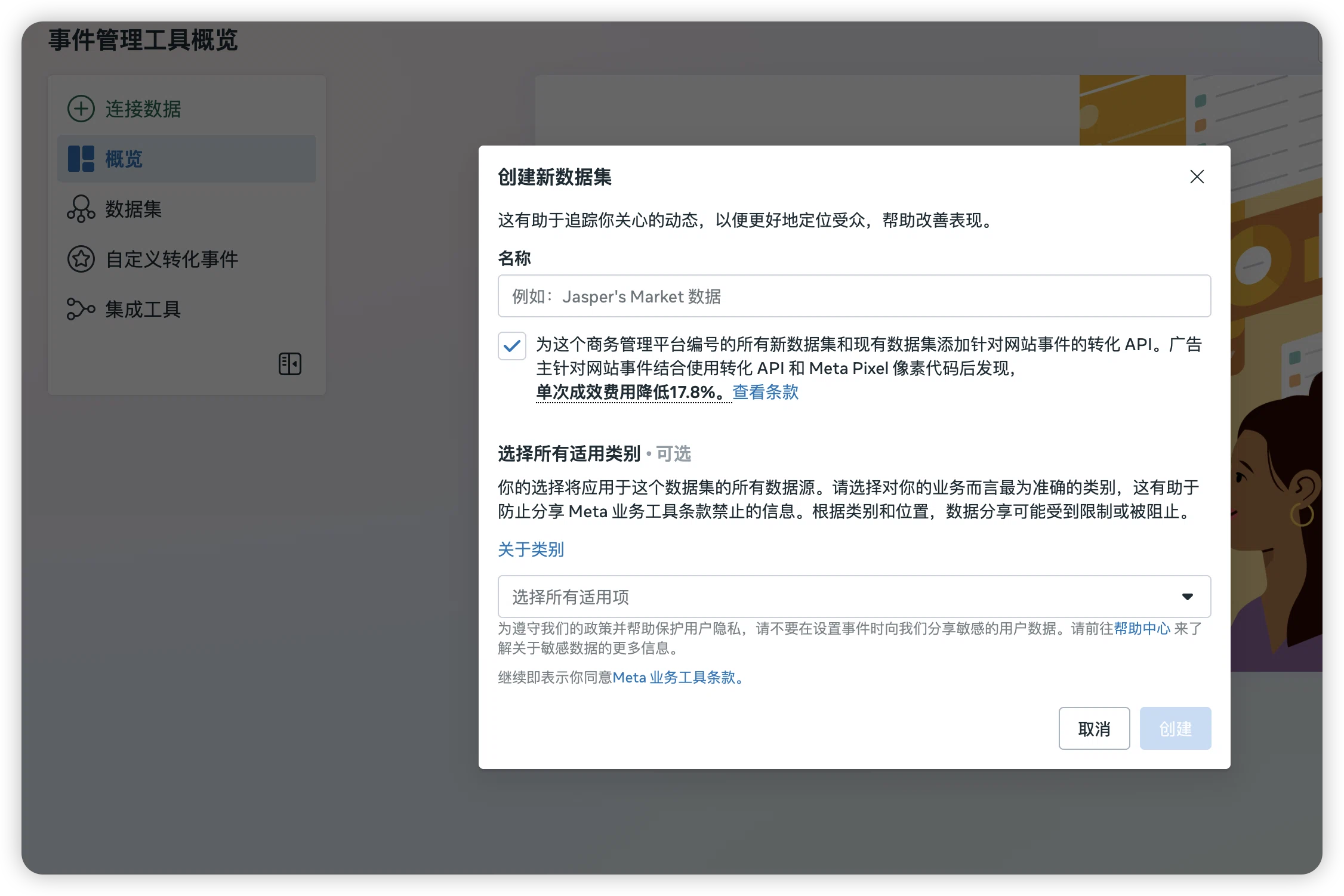Open the 关于类别 link

(531, 549)
